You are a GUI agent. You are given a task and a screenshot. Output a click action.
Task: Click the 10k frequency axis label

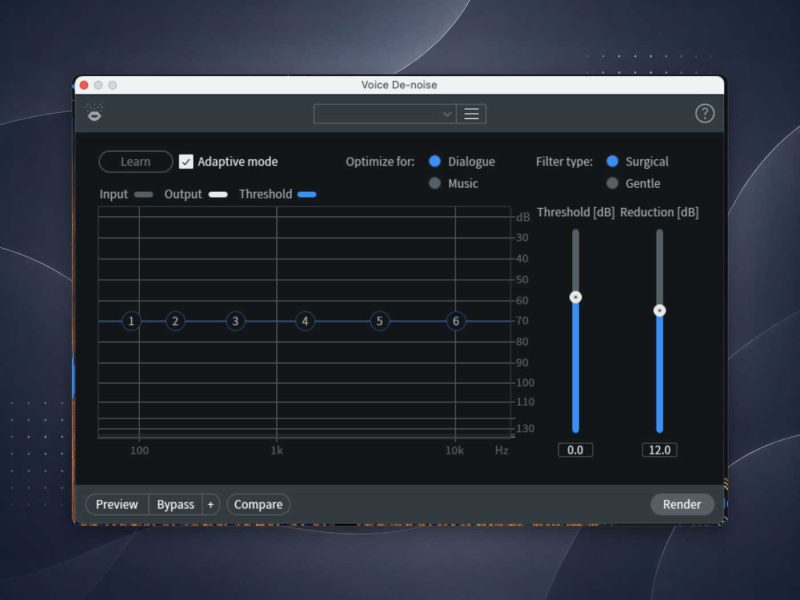tap(455, 451)
